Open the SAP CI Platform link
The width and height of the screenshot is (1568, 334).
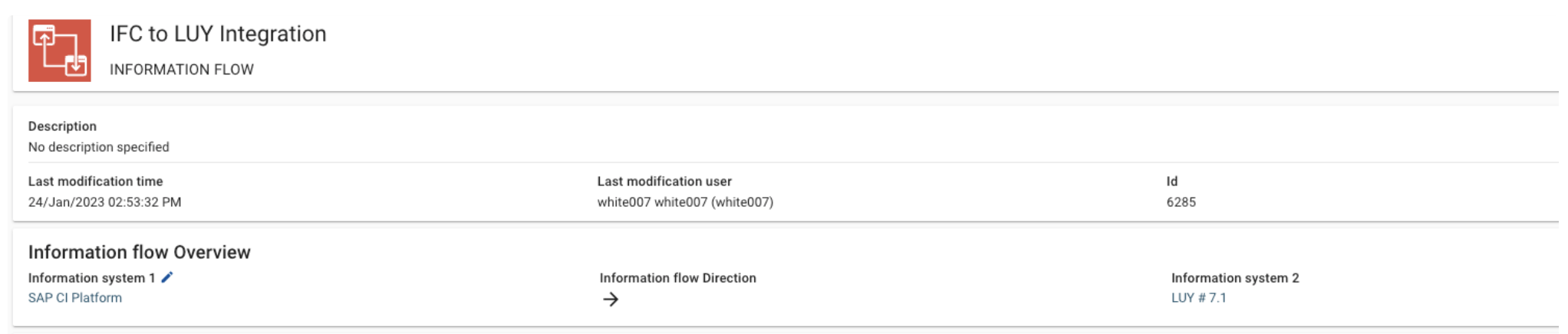[x=75, y=298]
